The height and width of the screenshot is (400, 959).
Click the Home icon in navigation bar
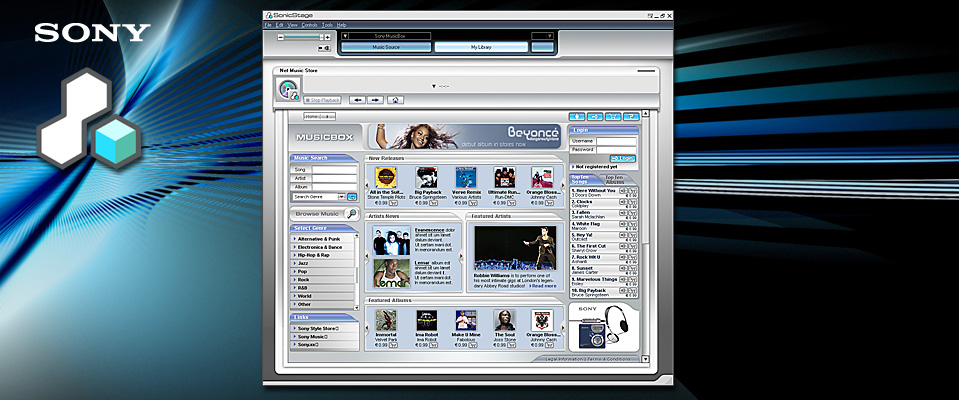tap(396, 100)
